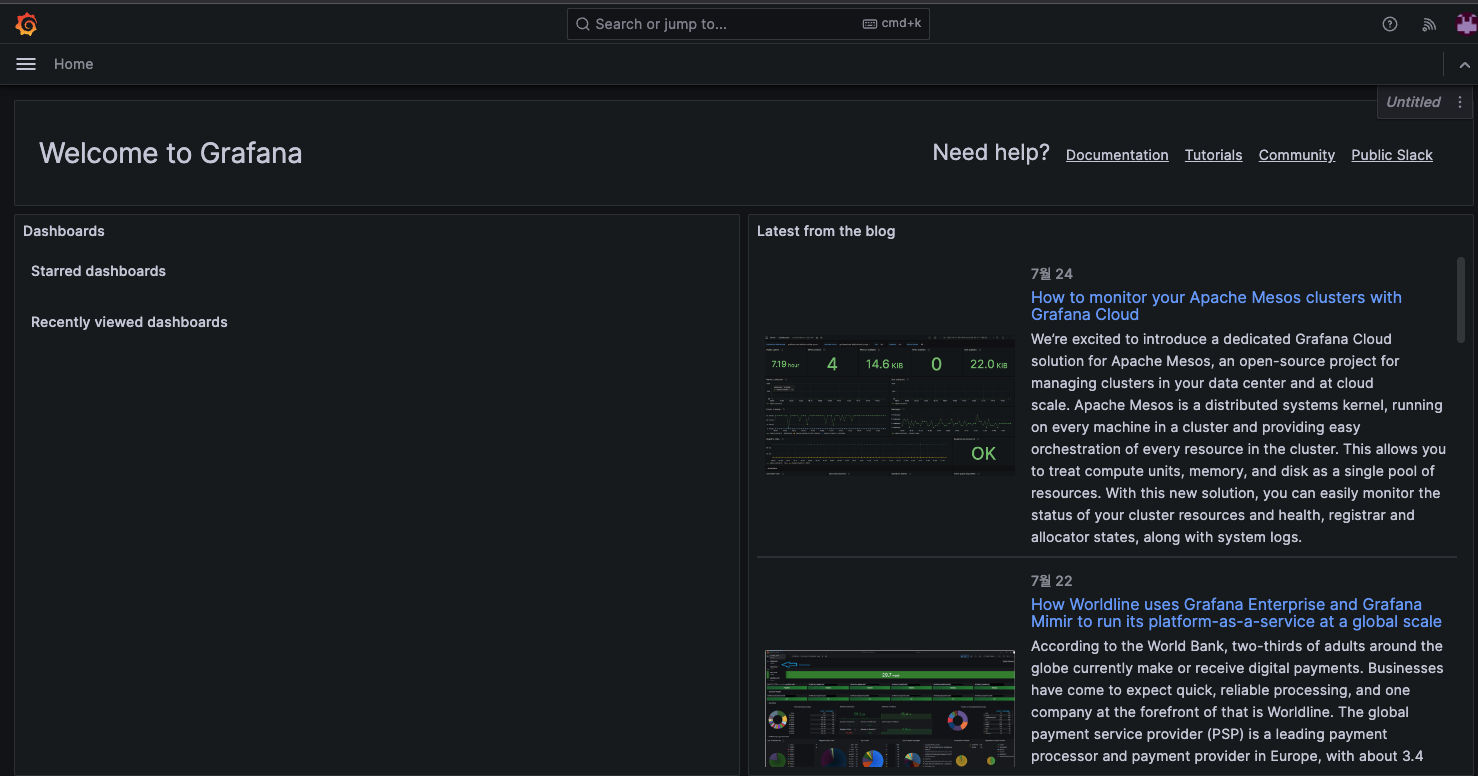Click the Latest from the blog title
This screenshot has width=1478, height=776.
[x=826, y=231]
